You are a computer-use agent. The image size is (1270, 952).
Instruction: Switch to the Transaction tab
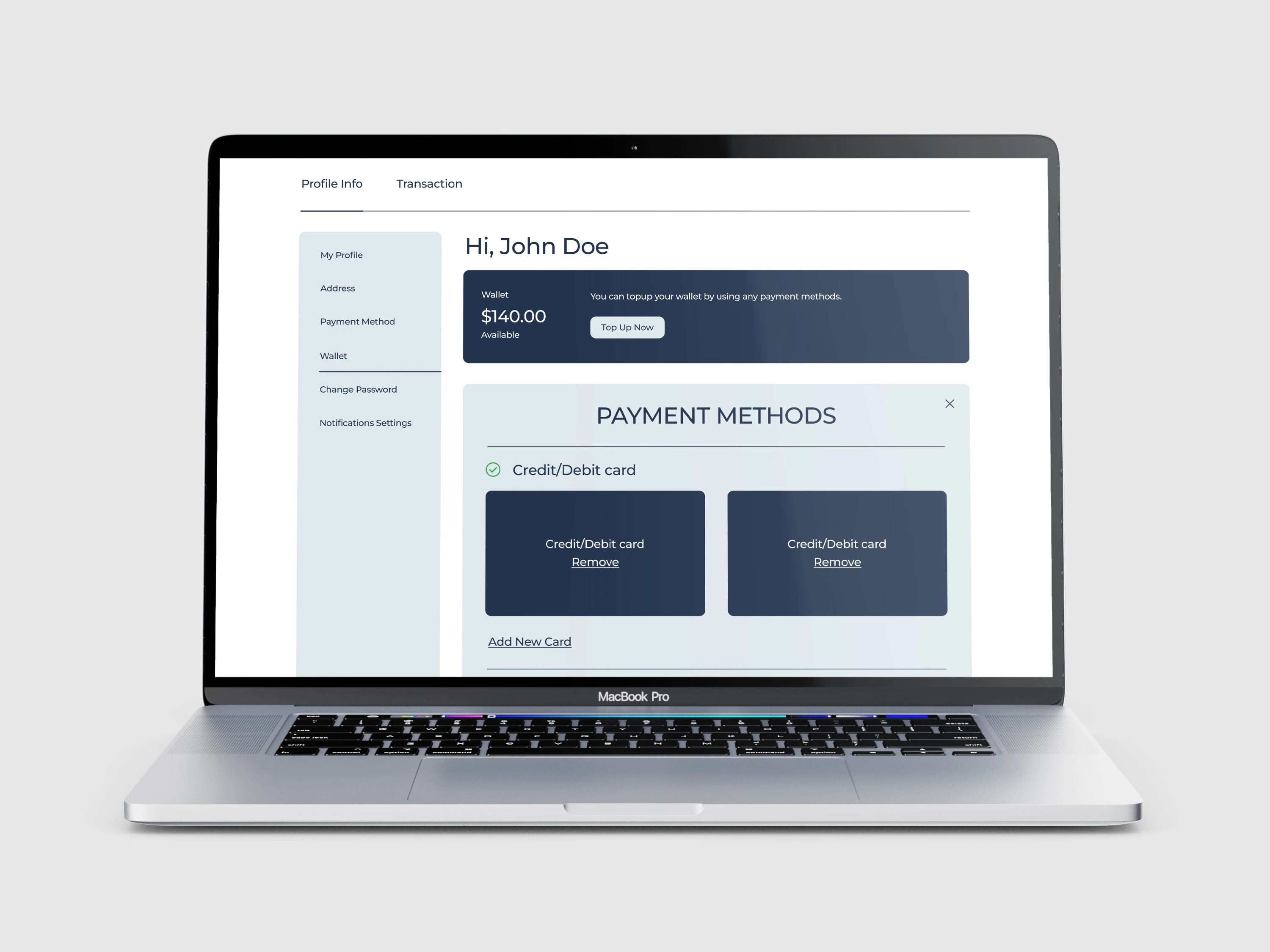click(x=427, y=183)
